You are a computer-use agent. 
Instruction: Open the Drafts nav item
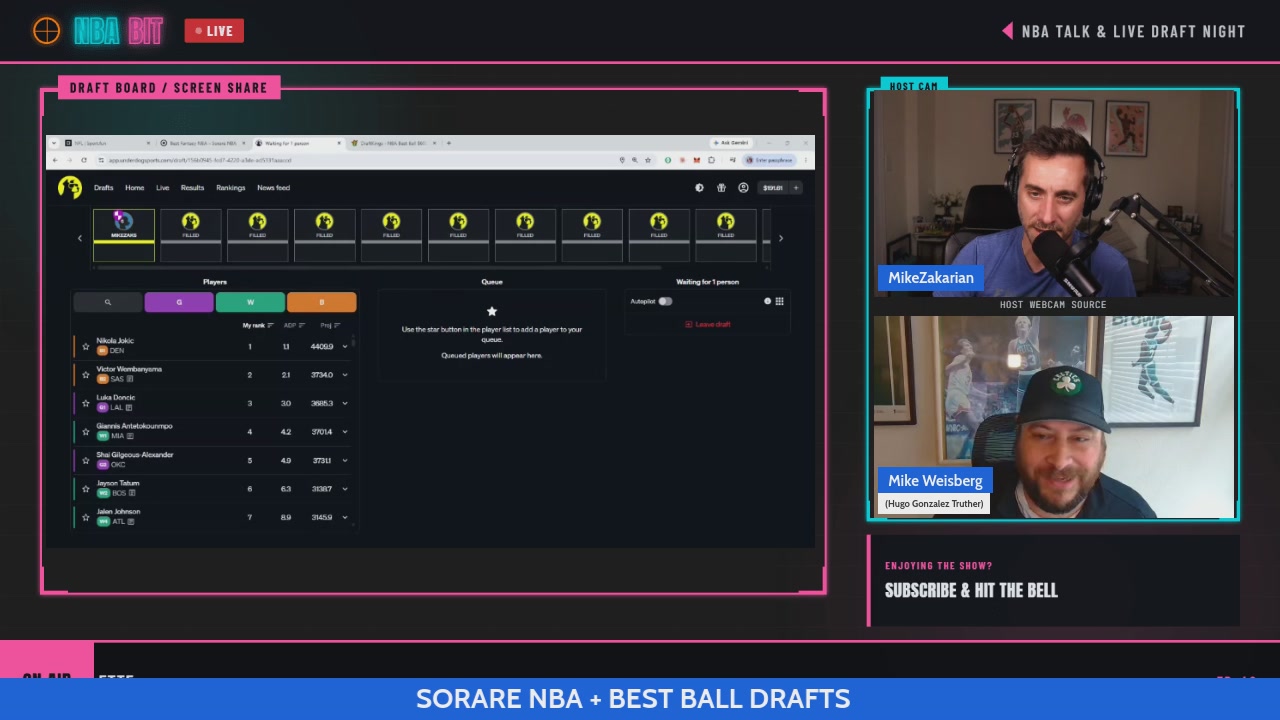tap(104, 188)
